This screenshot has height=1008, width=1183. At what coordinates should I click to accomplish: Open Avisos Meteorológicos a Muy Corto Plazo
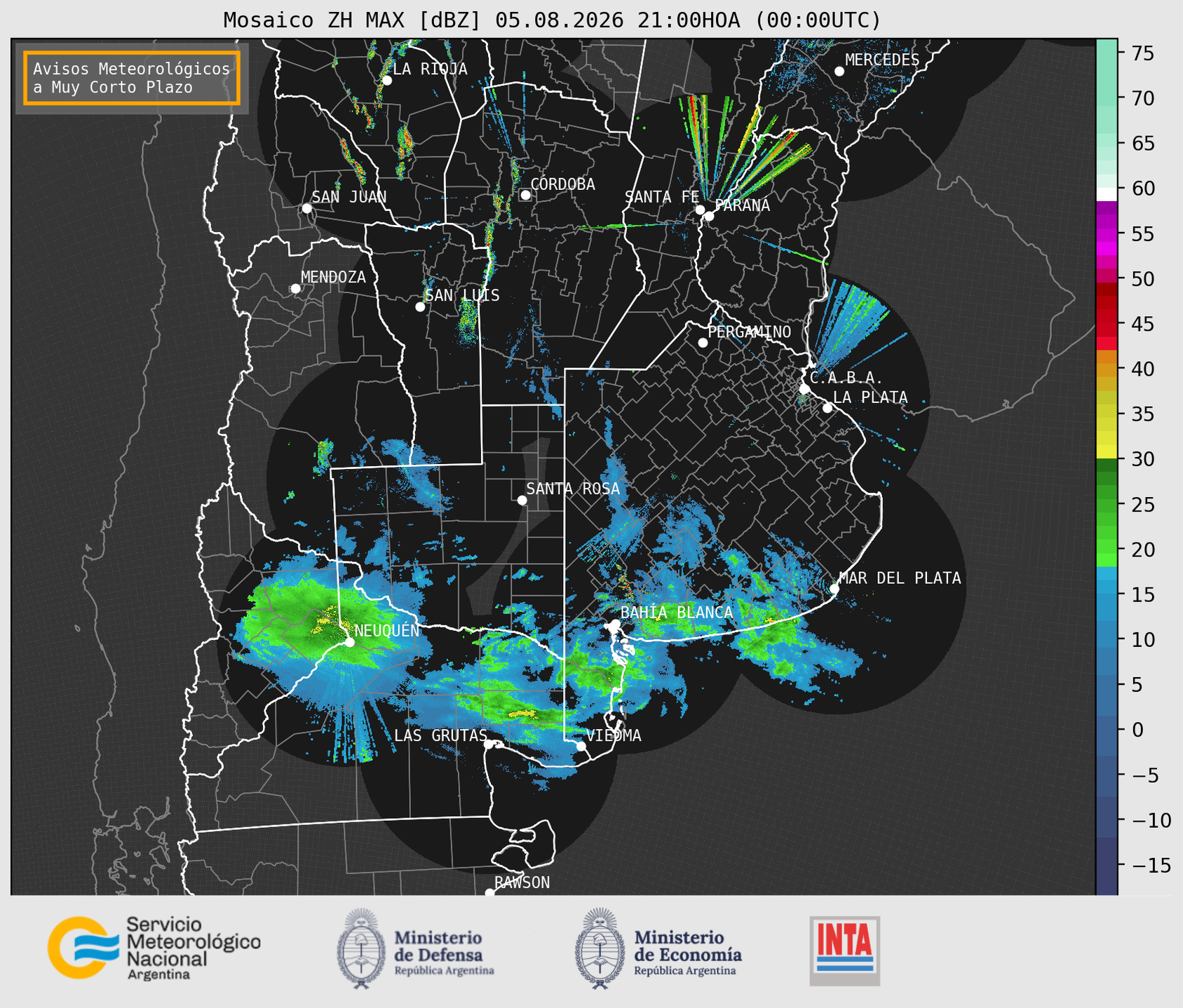pyautogui.click(x=132, y=78)
